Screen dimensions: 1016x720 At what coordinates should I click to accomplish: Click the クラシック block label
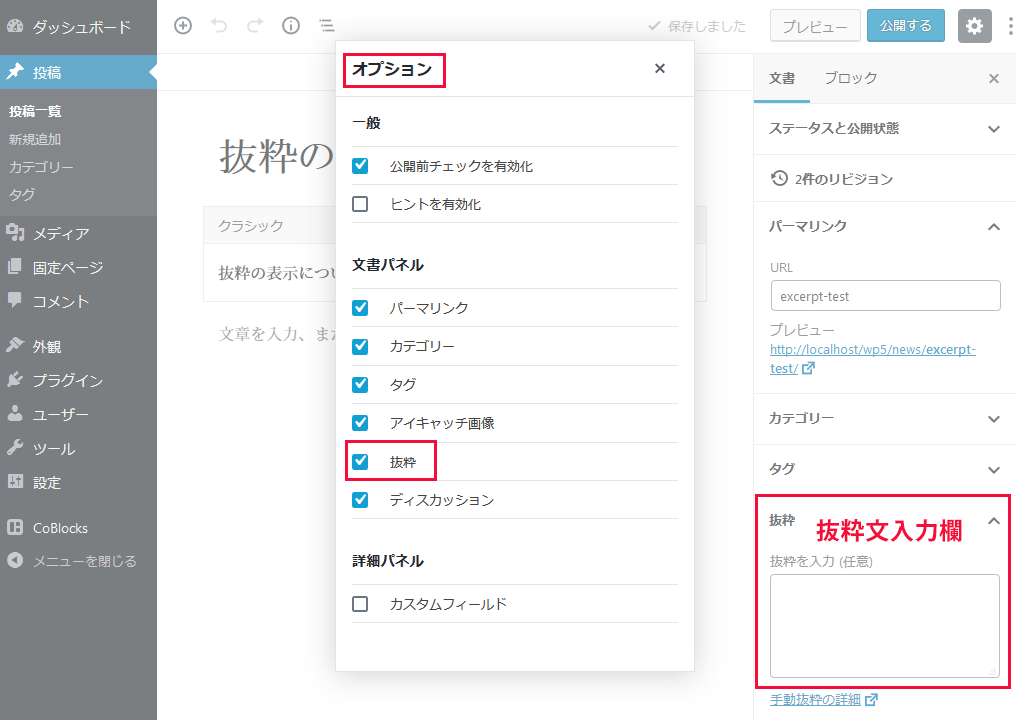(x=251, y=226)
